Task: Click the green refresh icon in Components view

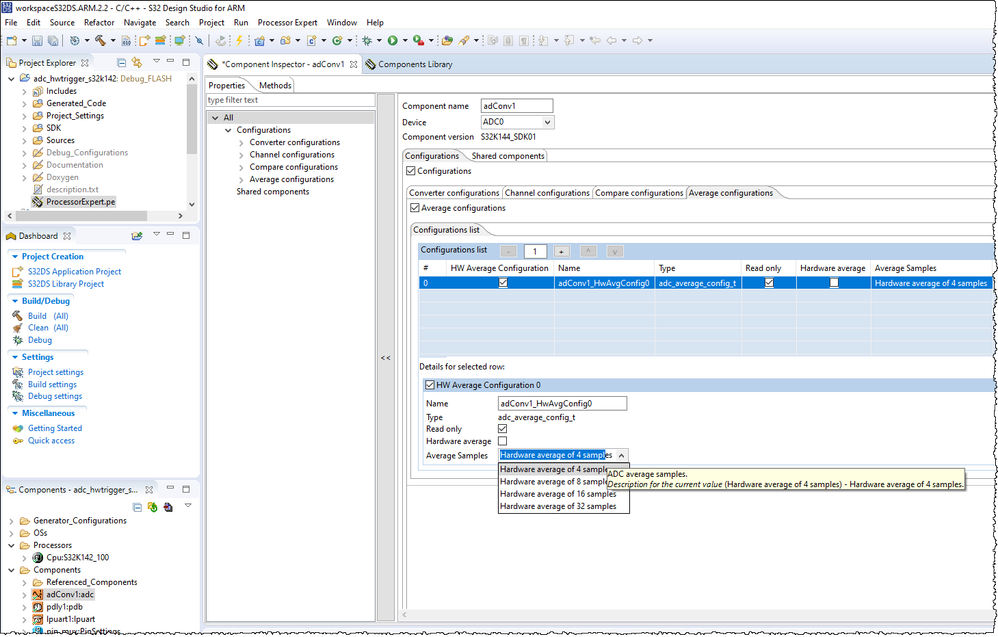Action: [x=152, y=507]
